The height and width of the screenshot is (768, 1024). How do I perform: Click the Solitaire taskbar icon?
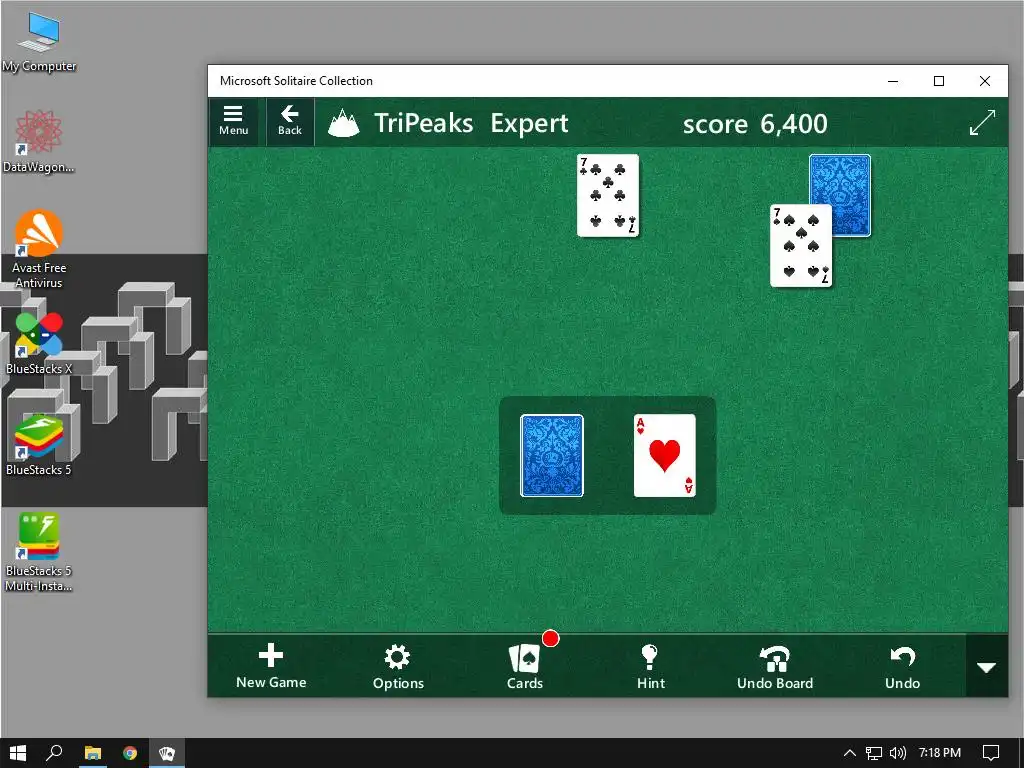pyautogui.click(x=167, y=753)
